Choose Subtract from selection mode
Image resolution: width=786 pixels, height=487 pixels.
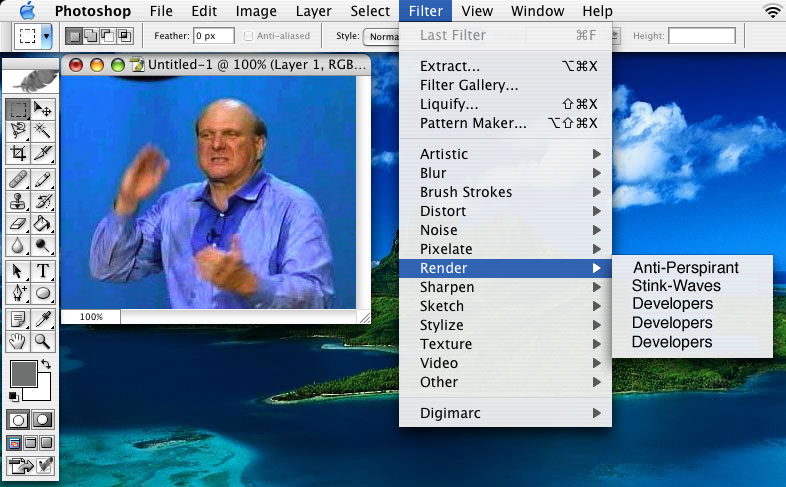pos(107,36)
